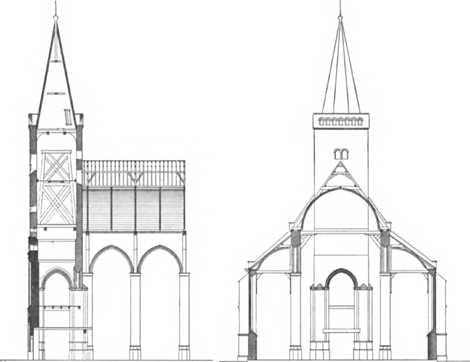Select the column between the two nave arches
470x362 pixels.
coord(135,315)
